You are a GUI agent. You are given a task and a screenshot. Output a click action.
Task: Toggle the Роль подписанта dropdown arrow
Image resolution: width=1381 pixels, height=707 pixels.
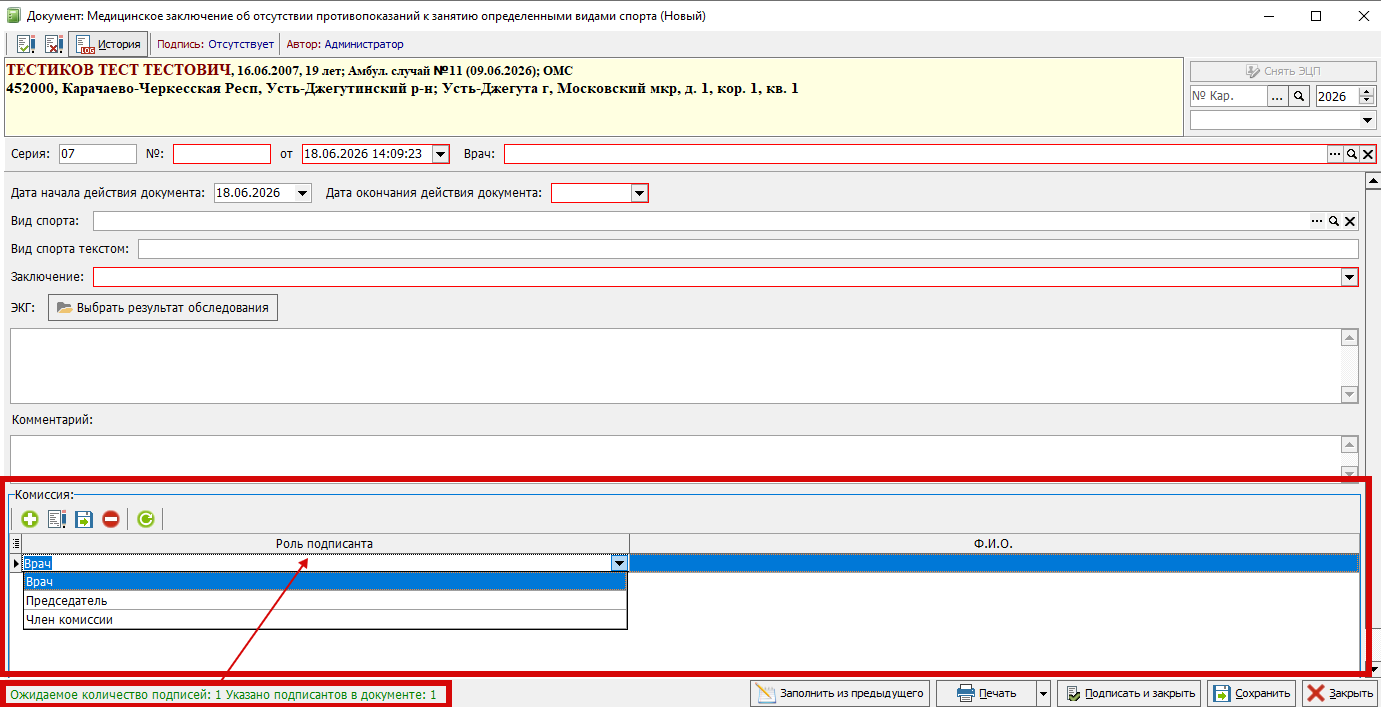click(x=618, y=563)
